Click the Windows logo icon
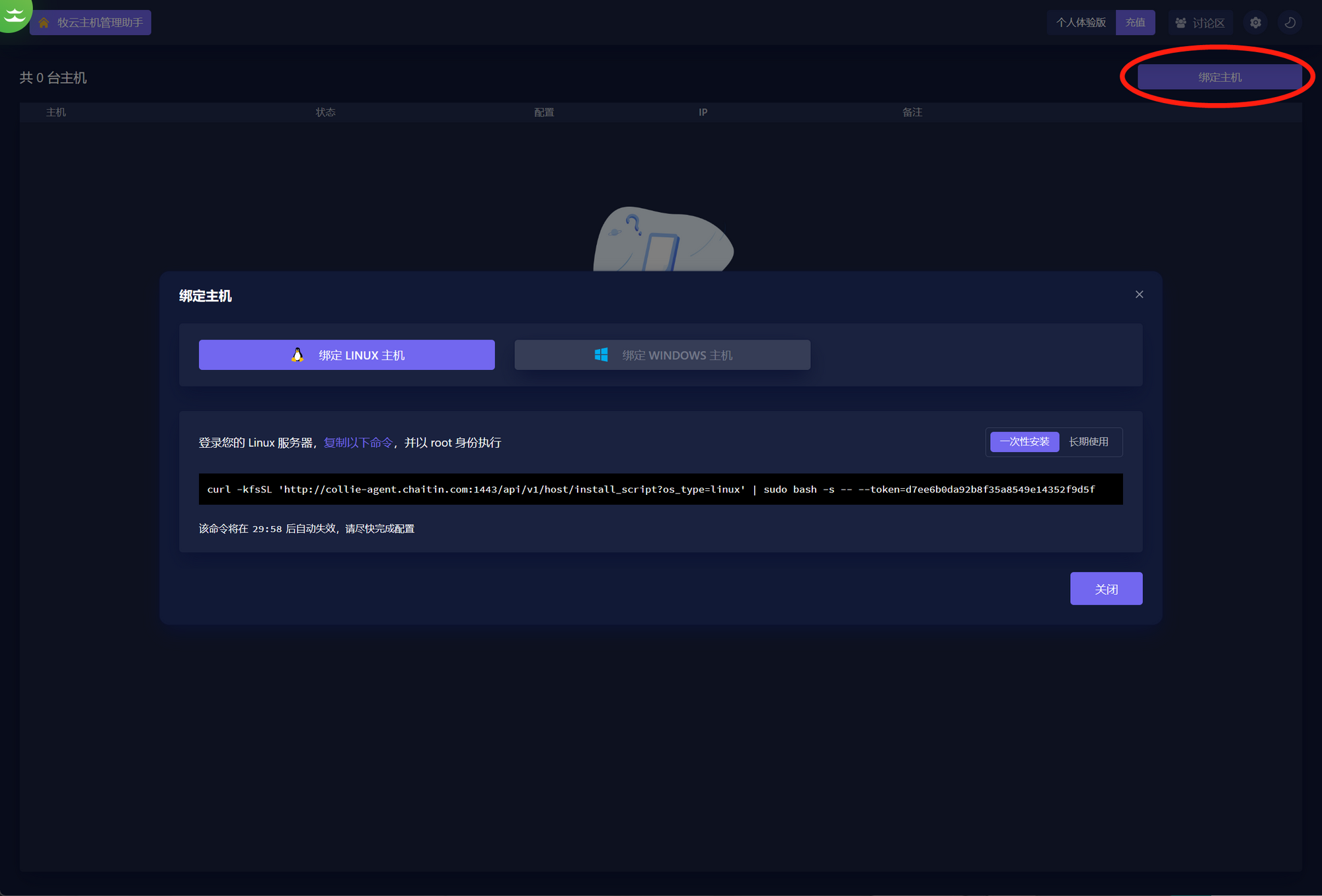Screen dimensions: 1322x896 point(601,355)
